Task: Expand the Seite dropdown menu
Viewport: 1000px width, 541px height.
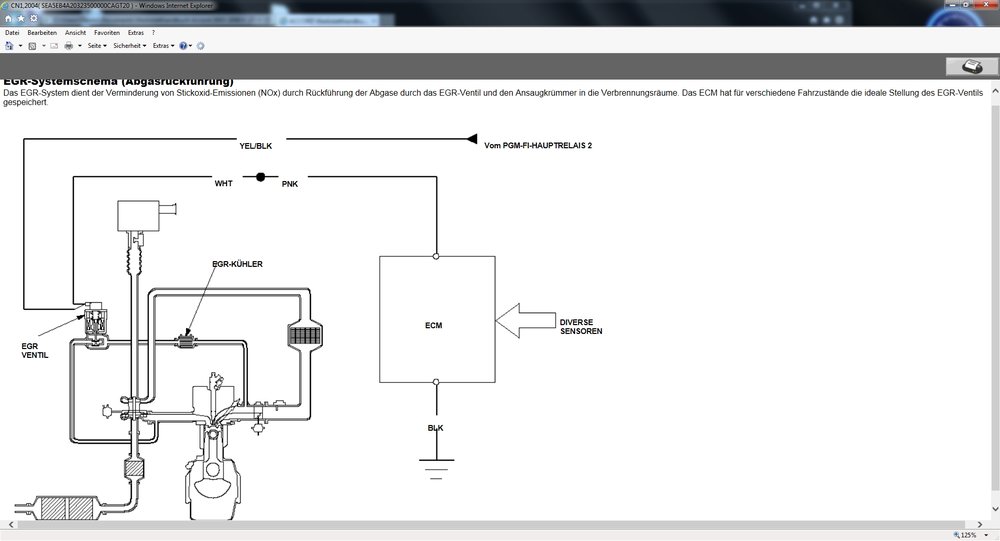Action: coord(97,46)
